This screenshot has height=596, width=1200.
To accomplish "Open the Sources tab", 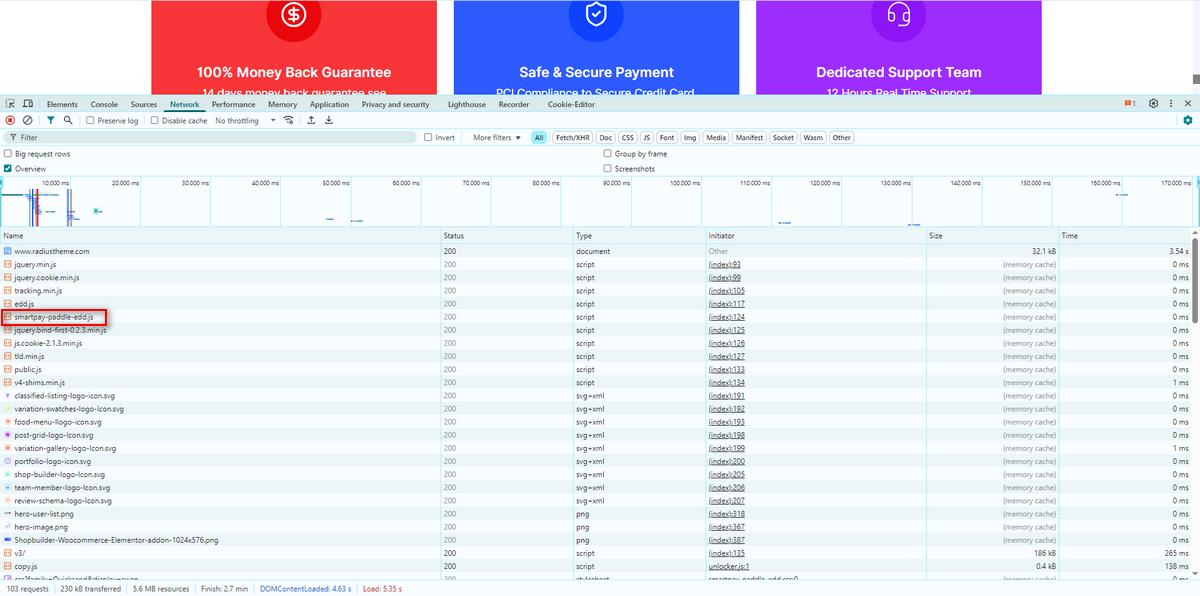I will (144, 104).
